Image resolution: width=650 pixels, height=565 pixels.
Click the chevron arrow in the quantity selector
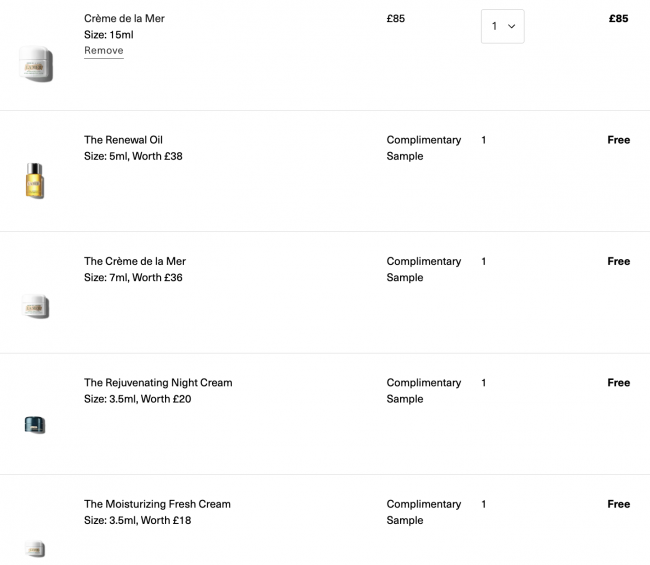click(x=512, y=26)
